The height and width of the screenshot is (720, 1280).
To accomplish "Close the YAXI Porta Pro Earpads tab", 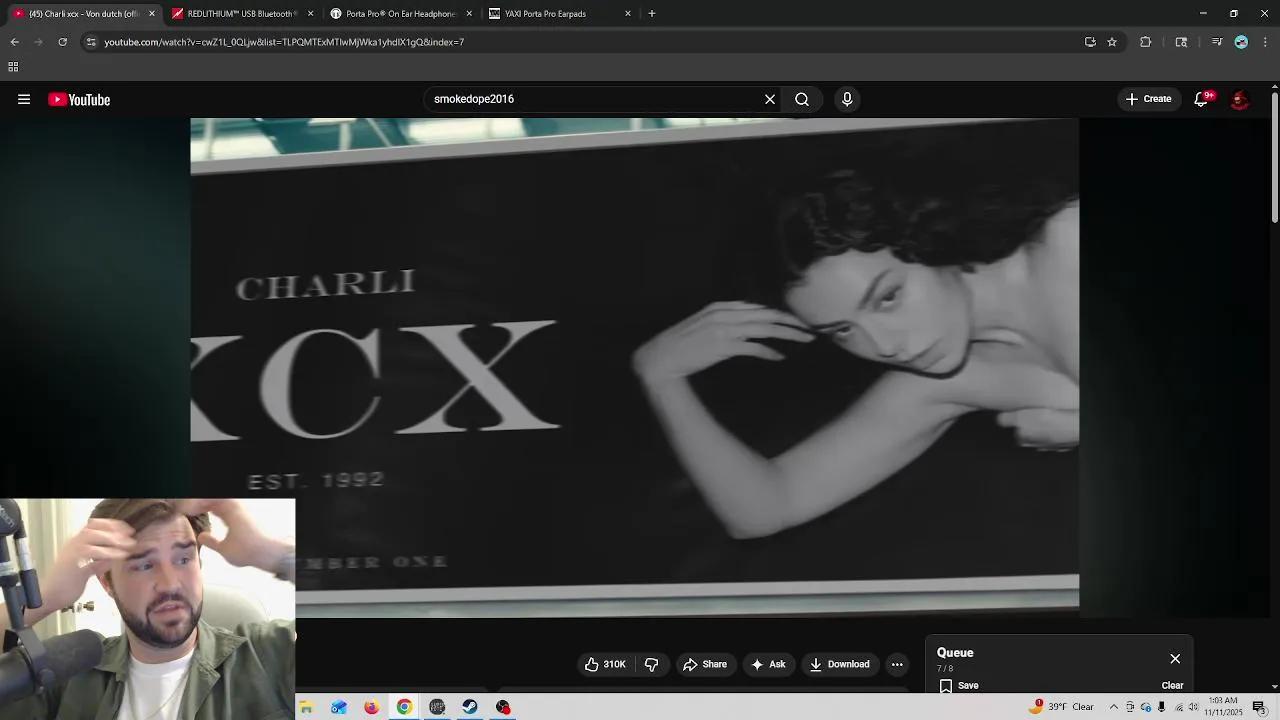I will (628, 14).
